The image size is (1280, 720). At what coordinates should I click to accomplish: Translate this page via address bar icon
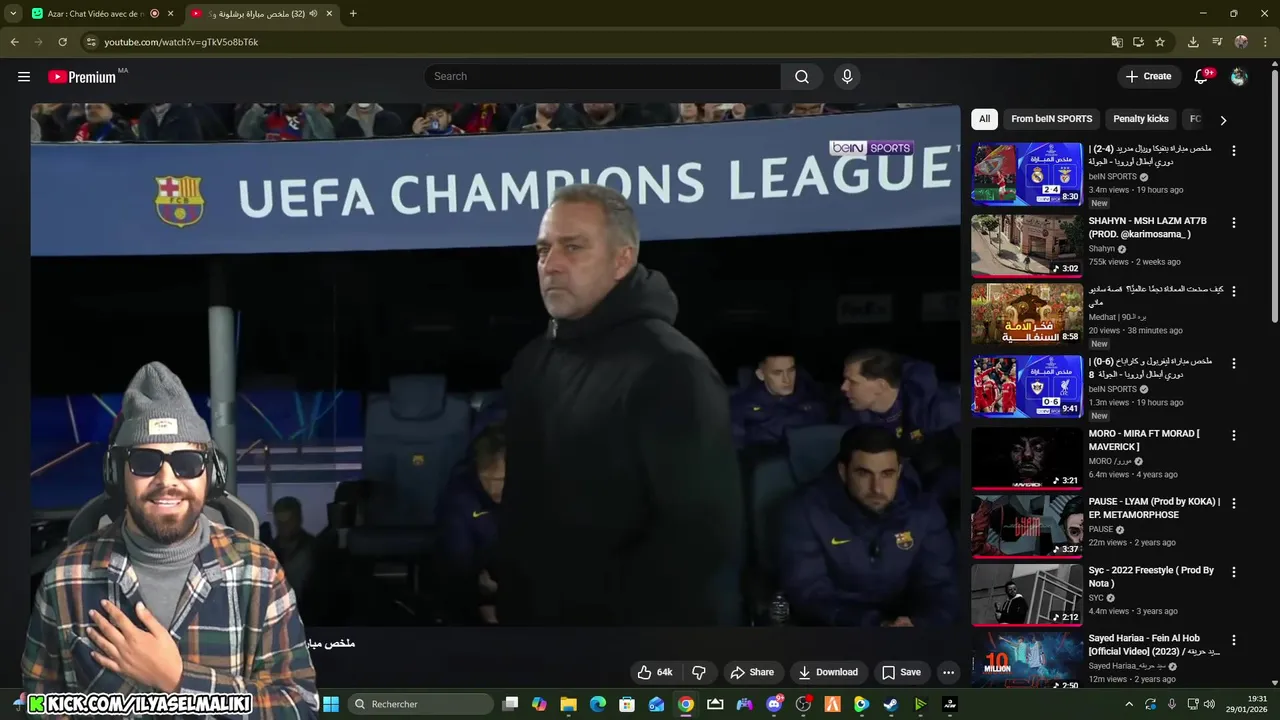coord(1117,42)
